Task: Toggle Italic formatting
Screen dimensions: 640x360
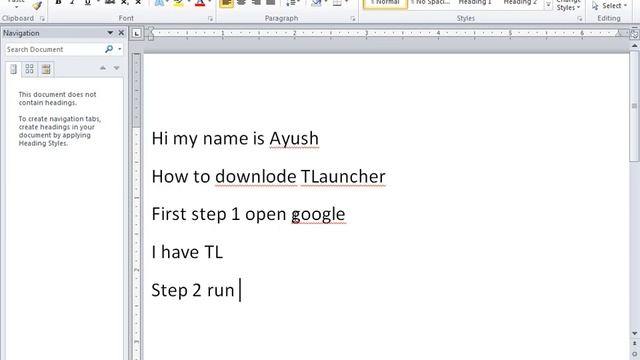Action: (73, 3)
